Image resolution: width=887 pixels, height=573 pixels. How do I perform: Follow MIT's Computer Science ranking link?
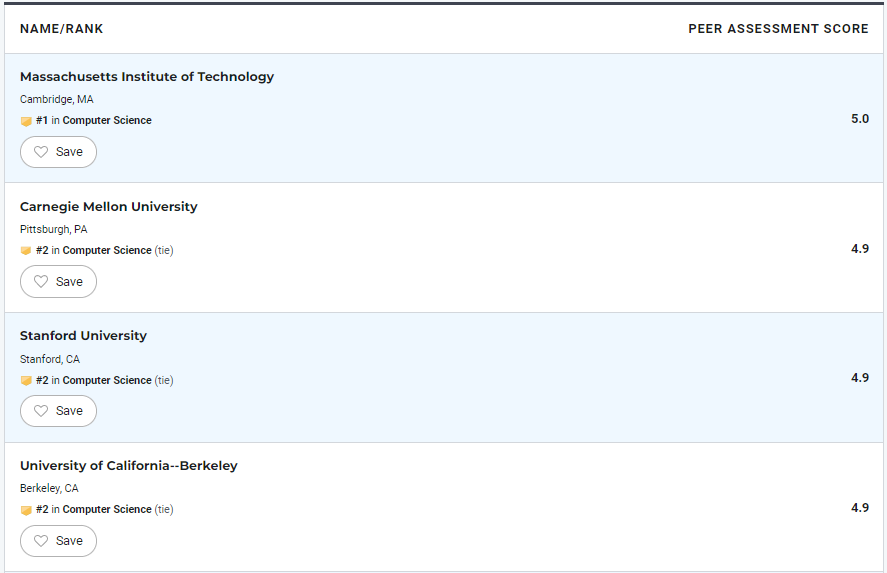pyautogui.click(x=107, y=120)
